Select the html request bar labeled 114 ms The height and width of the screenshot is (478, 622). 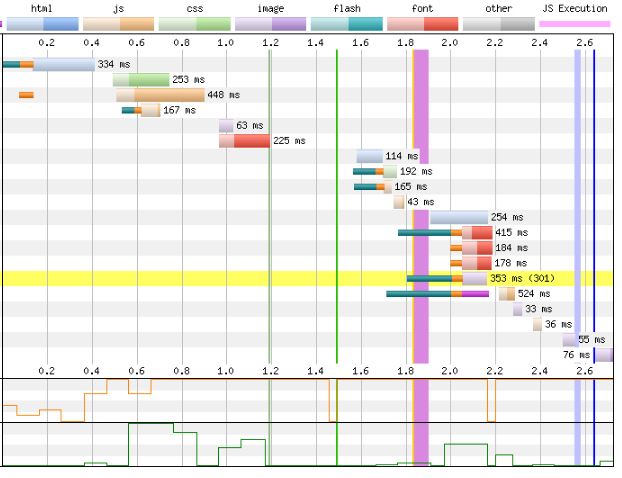click(370, 156)
